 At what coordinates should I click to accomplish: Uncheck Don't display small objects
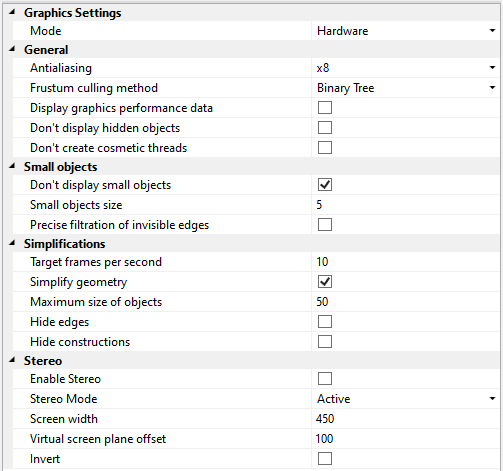(x=325, y=185)
